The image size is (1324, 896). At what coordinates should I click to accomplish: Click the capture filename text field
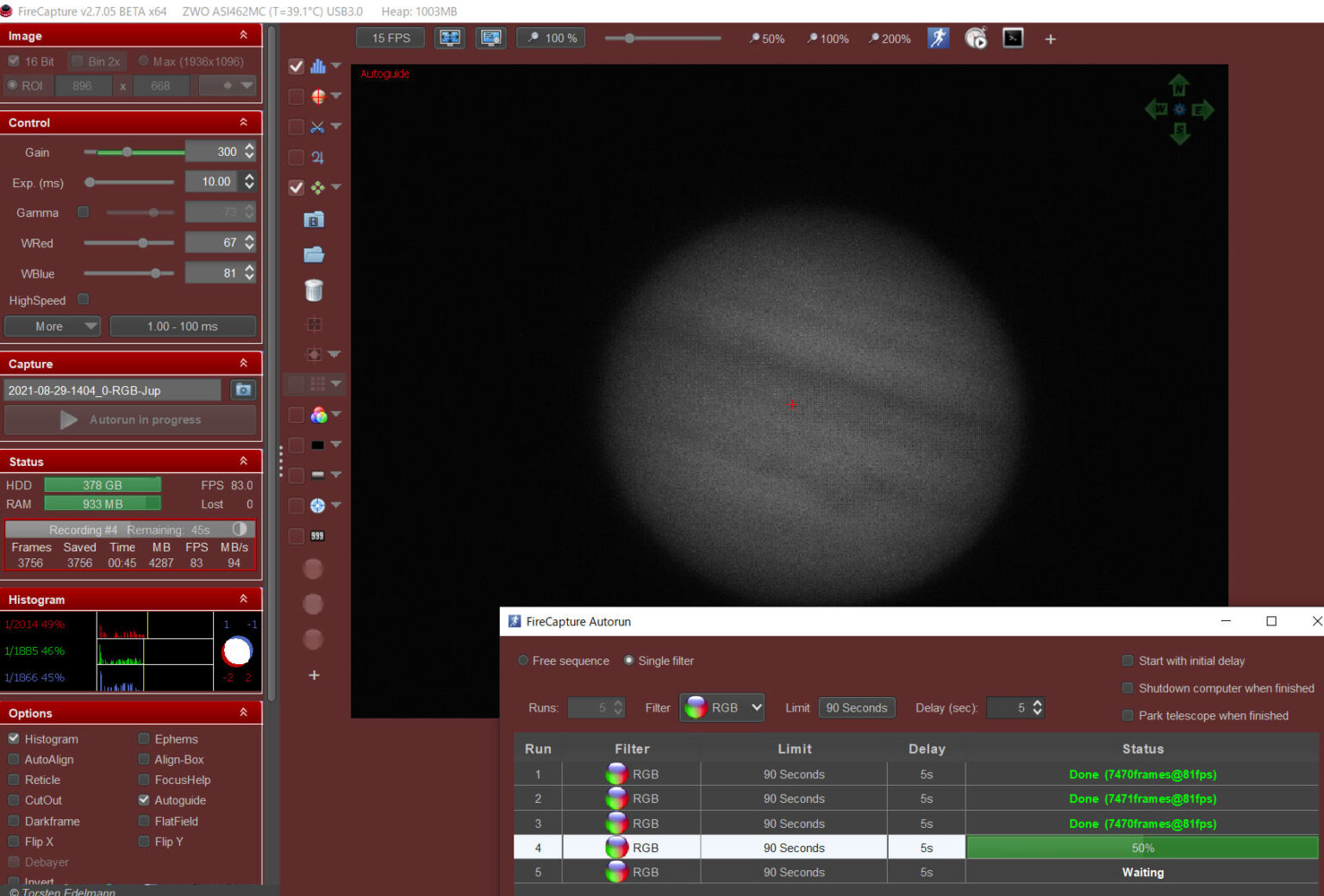tap(113, 390)
